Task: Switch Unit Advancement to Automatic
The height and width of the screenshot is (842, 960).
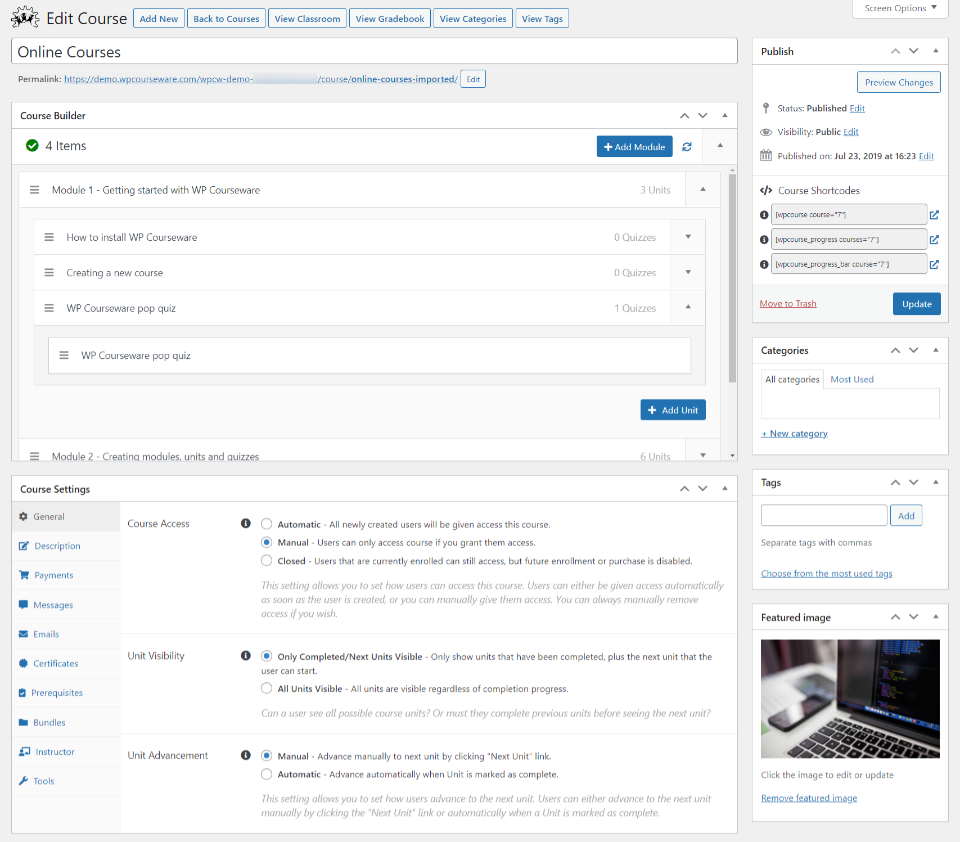Action: pyautogui.click(x=266, y=774)
